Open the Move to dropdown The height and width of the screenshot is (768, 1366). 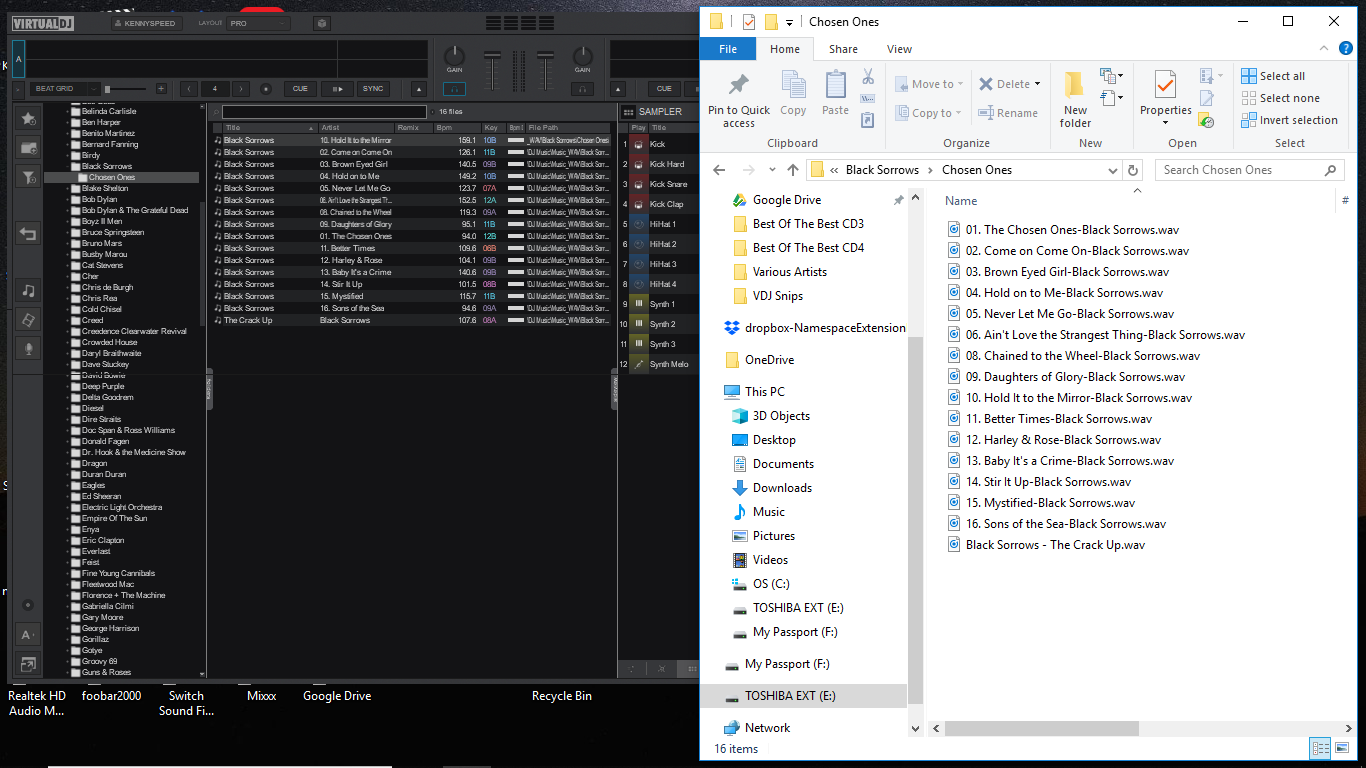click(x=930, y=84)
